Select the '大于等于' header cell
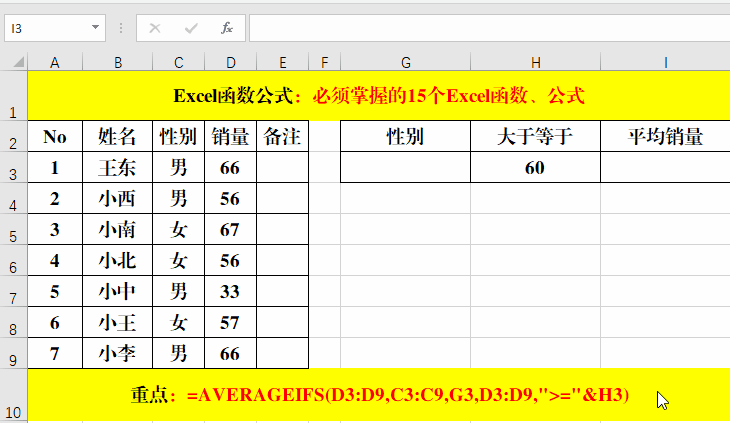Screen dimensions: 730x423 (535, 136)
